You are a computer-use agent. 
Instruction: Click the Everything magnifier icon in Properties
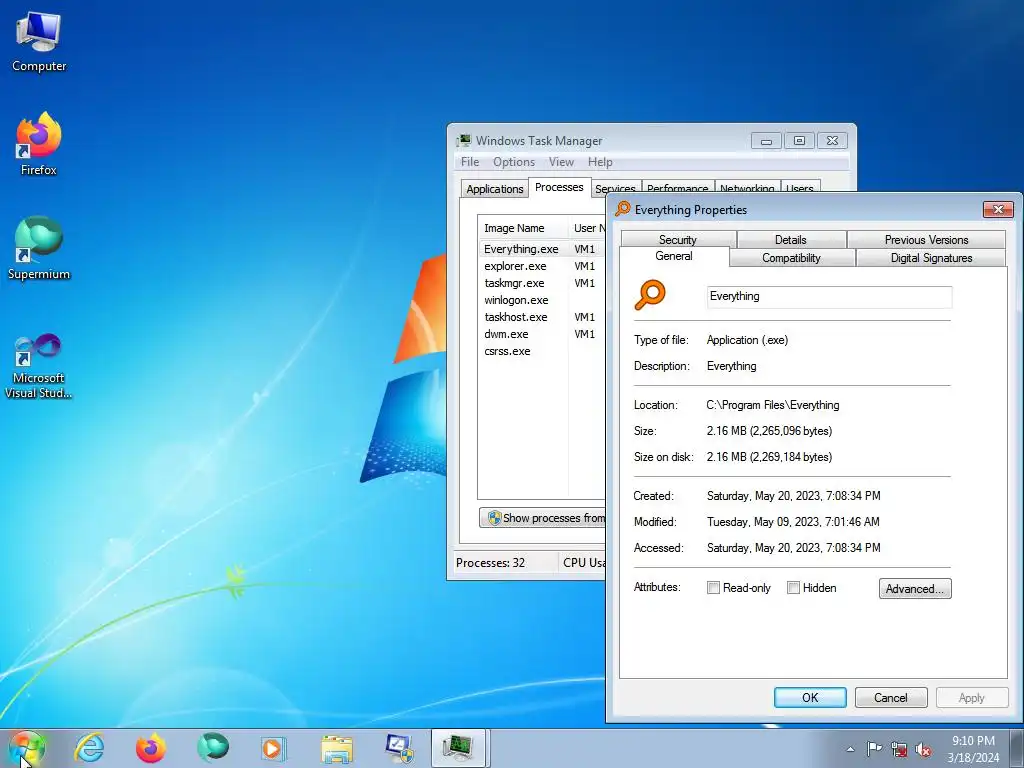tap(650, 295)
